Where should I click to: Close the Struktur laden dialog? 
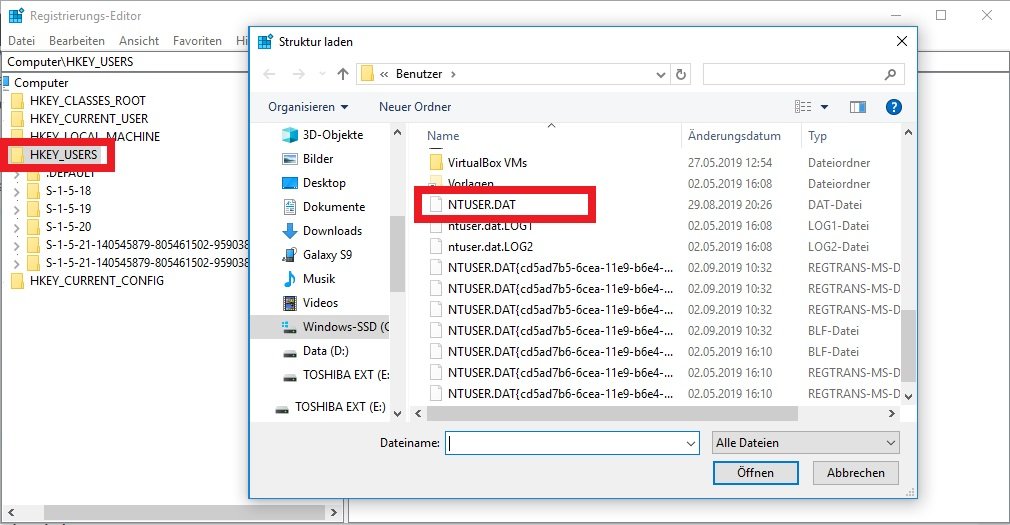tap(902, 41)
